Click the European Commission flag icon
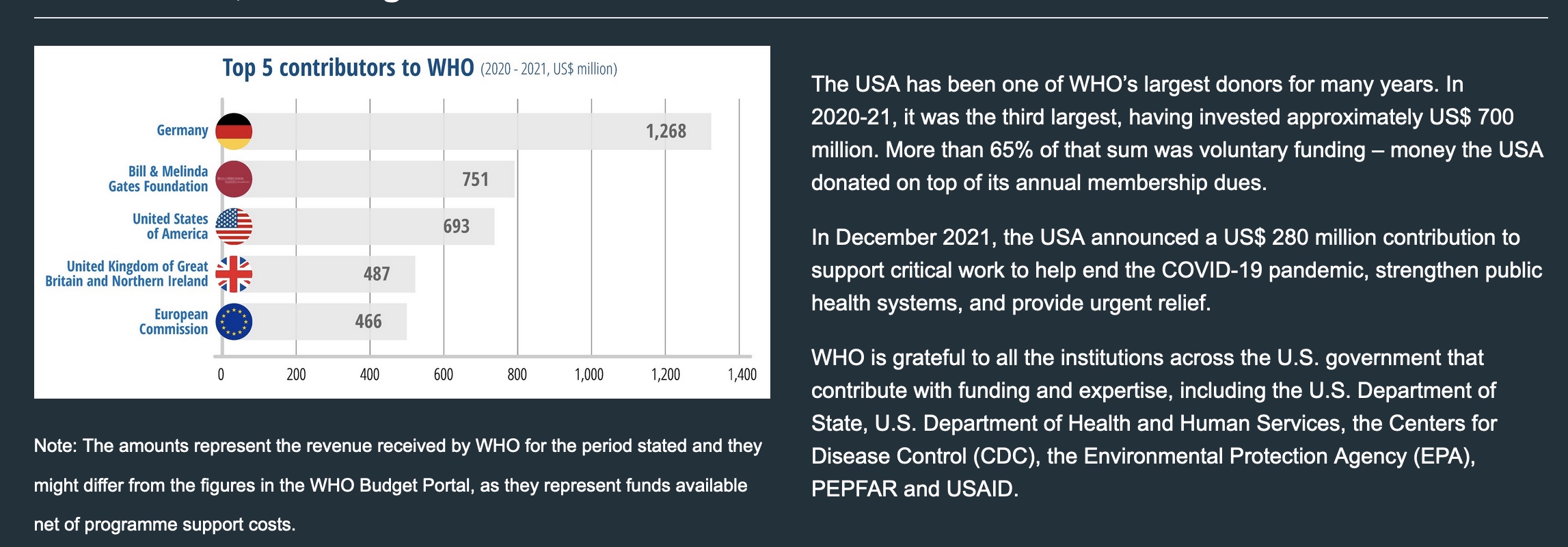Image resolution: width=1568 pixels, height=547 pixels. (234, 322)
